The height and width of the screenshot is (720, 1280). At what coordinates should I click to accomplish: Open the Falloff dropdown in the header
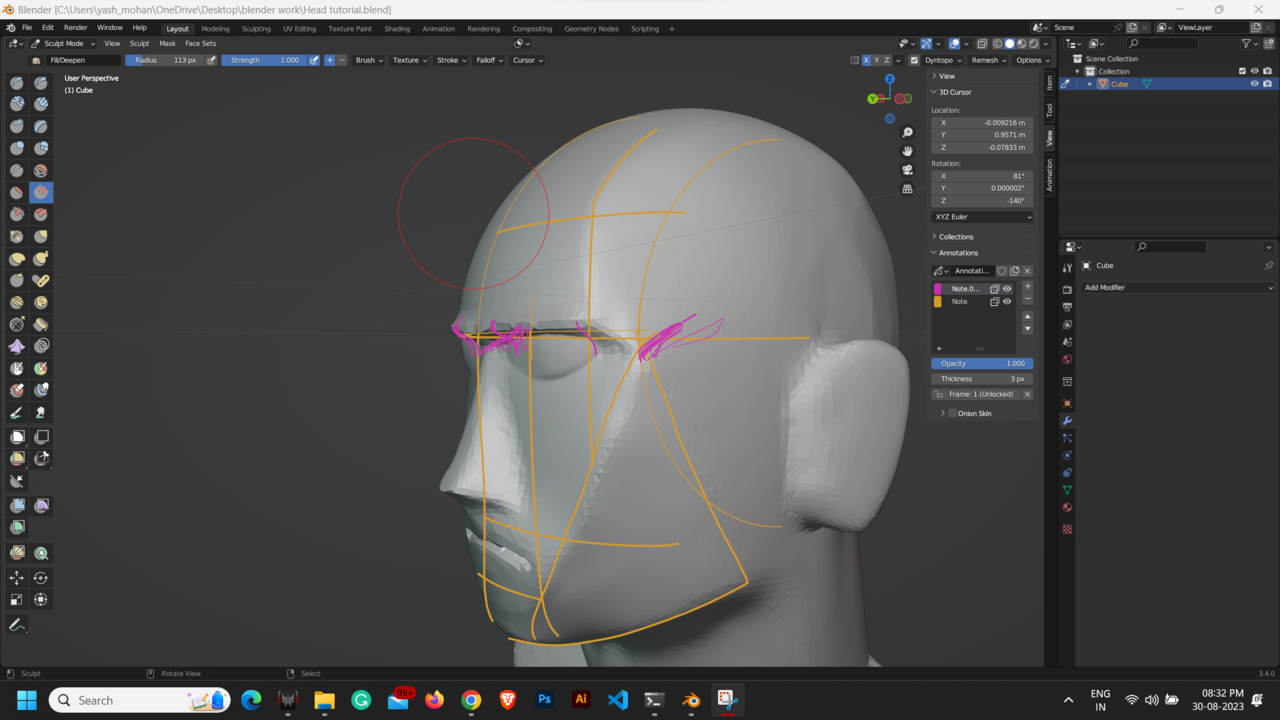(489, 60)
